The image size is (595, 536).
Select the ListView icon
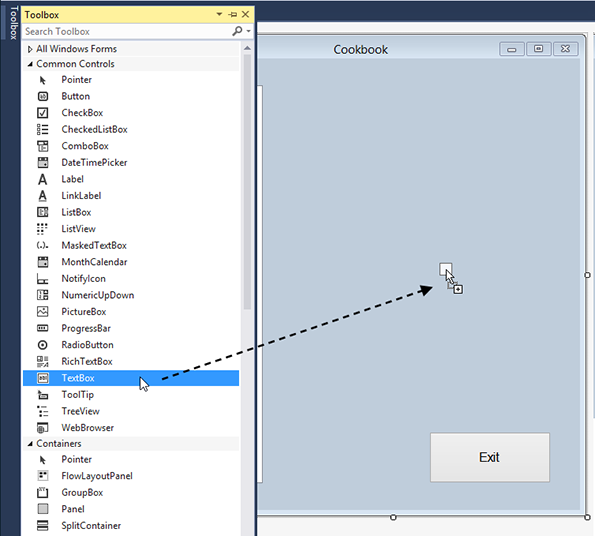click(x=42, y=229)
